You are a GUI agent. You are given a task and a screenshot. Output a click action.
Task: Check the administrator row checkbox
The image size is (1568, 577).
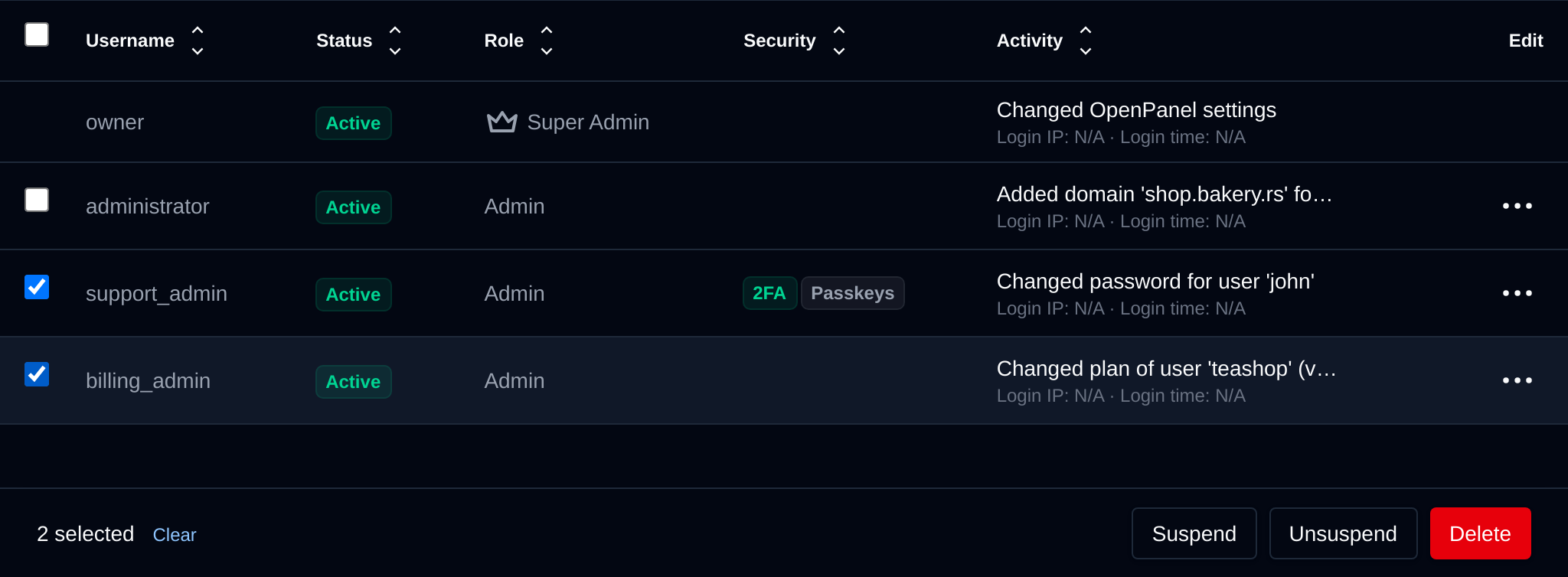pyautogui.click(x=37, y=200)
